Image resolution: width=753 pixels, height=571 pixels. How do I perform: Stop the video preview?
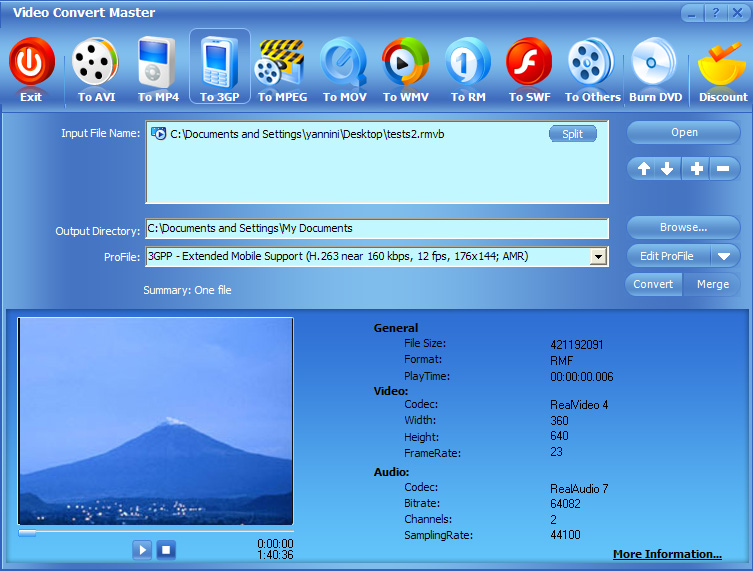(x=166, y=549)
